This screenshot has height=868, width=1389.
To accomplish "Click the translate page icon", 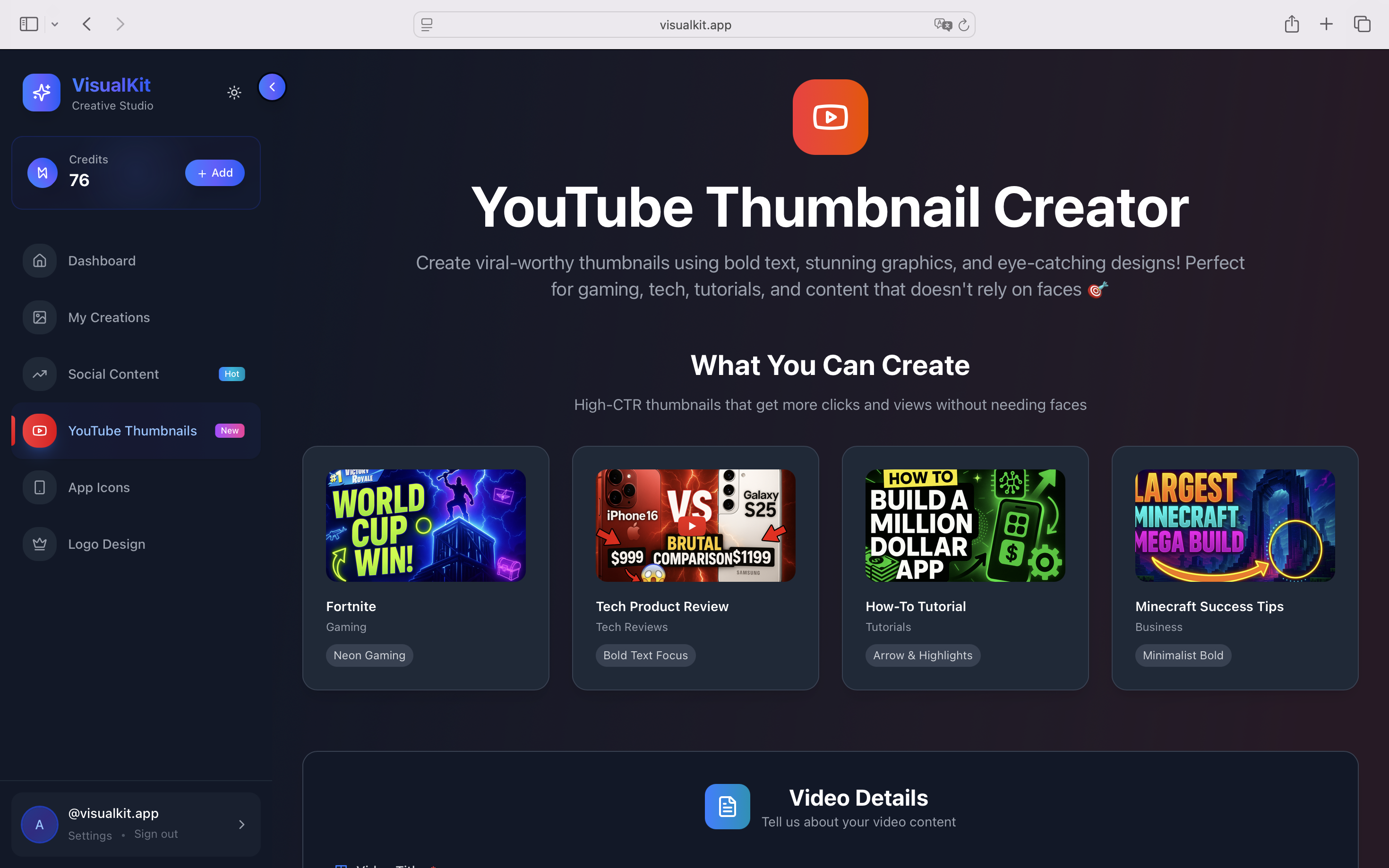I will coord(943,25).
